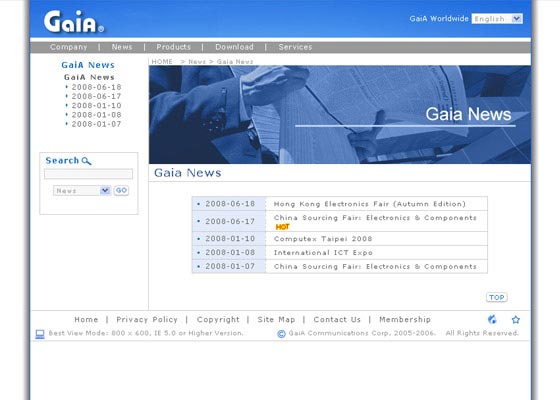The height and width of the screenshot is (400, 560).
Task: Click the magnifier icon beside Search
Action: coord(86,161)
